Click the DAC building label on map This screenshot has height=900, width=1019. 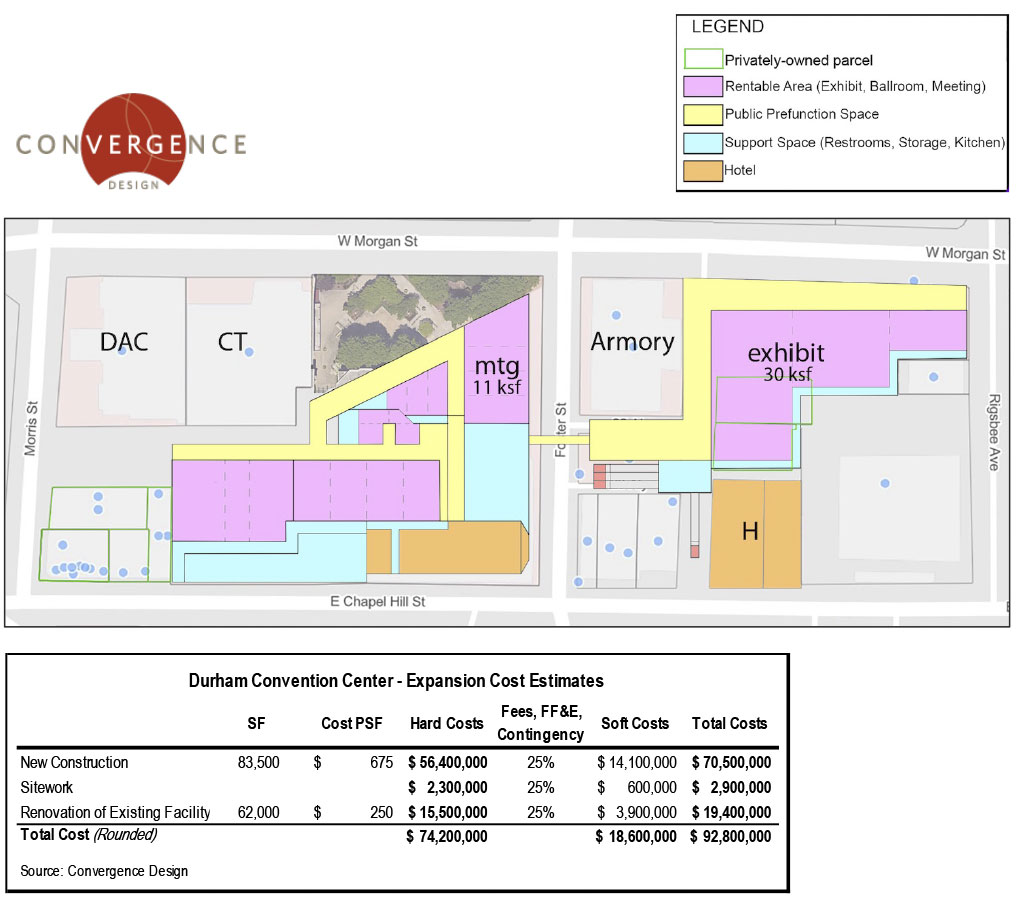tap(123, 342)
